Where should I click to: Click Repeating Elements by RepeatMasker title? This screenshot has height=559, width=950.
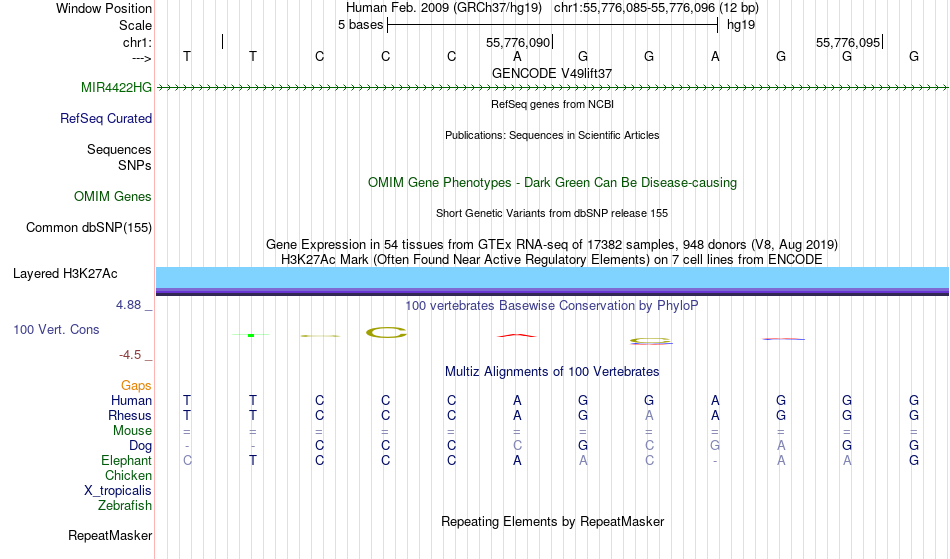pyautogui.click(x=553, y=521)
